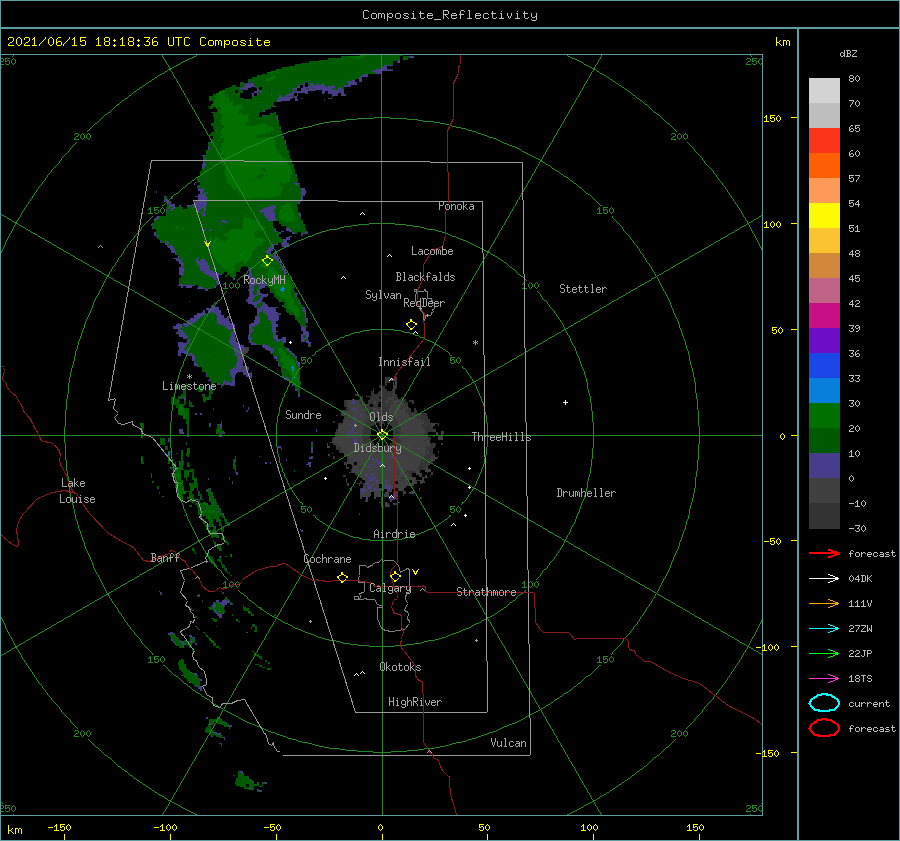Click the red forecast ellipse icon
Image resolution: width=900 pixels, height=841 pixels.
[x=824, y=728]
